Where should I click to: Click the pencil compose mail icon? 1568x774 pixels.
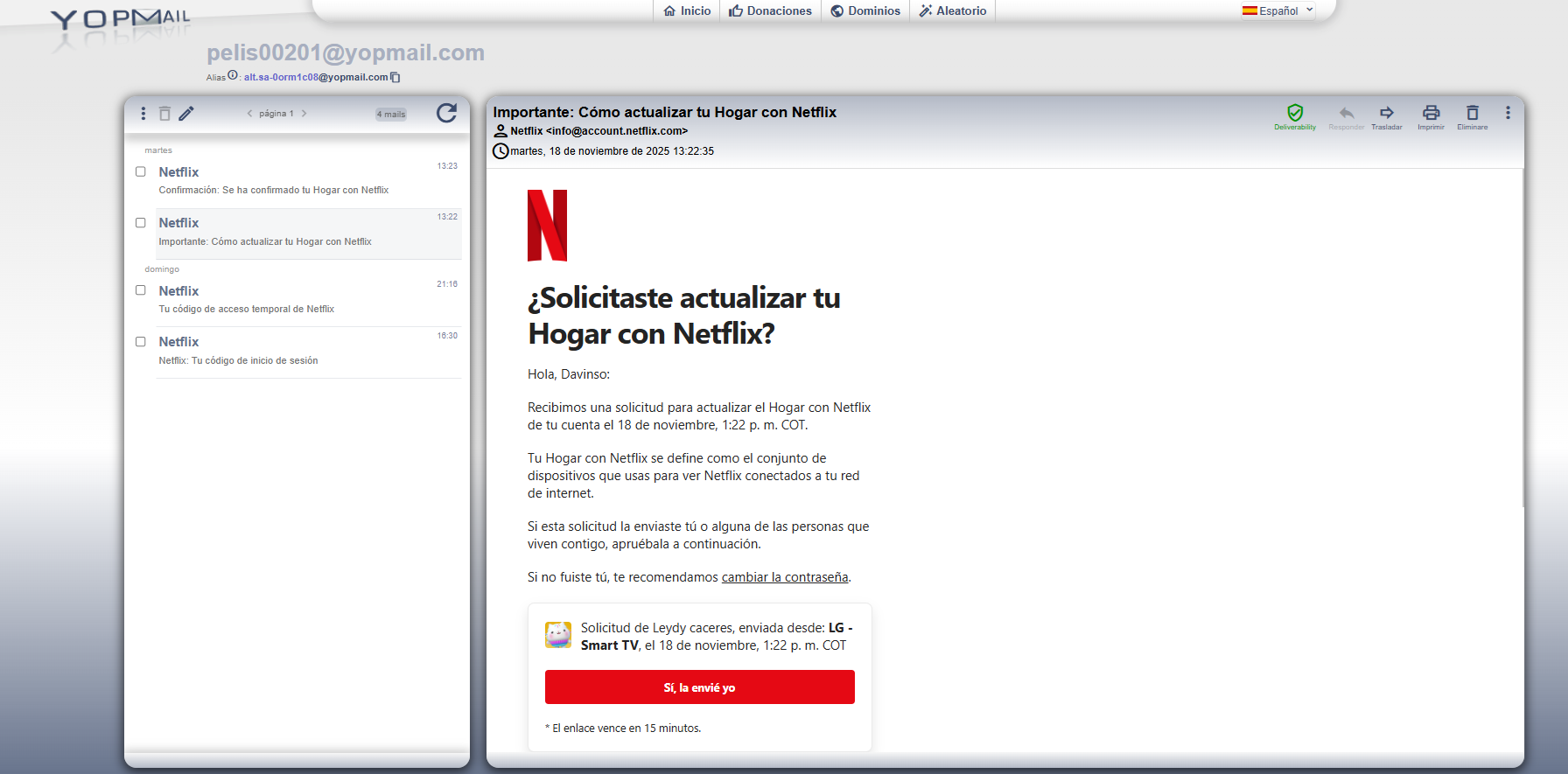coord(186,114)
